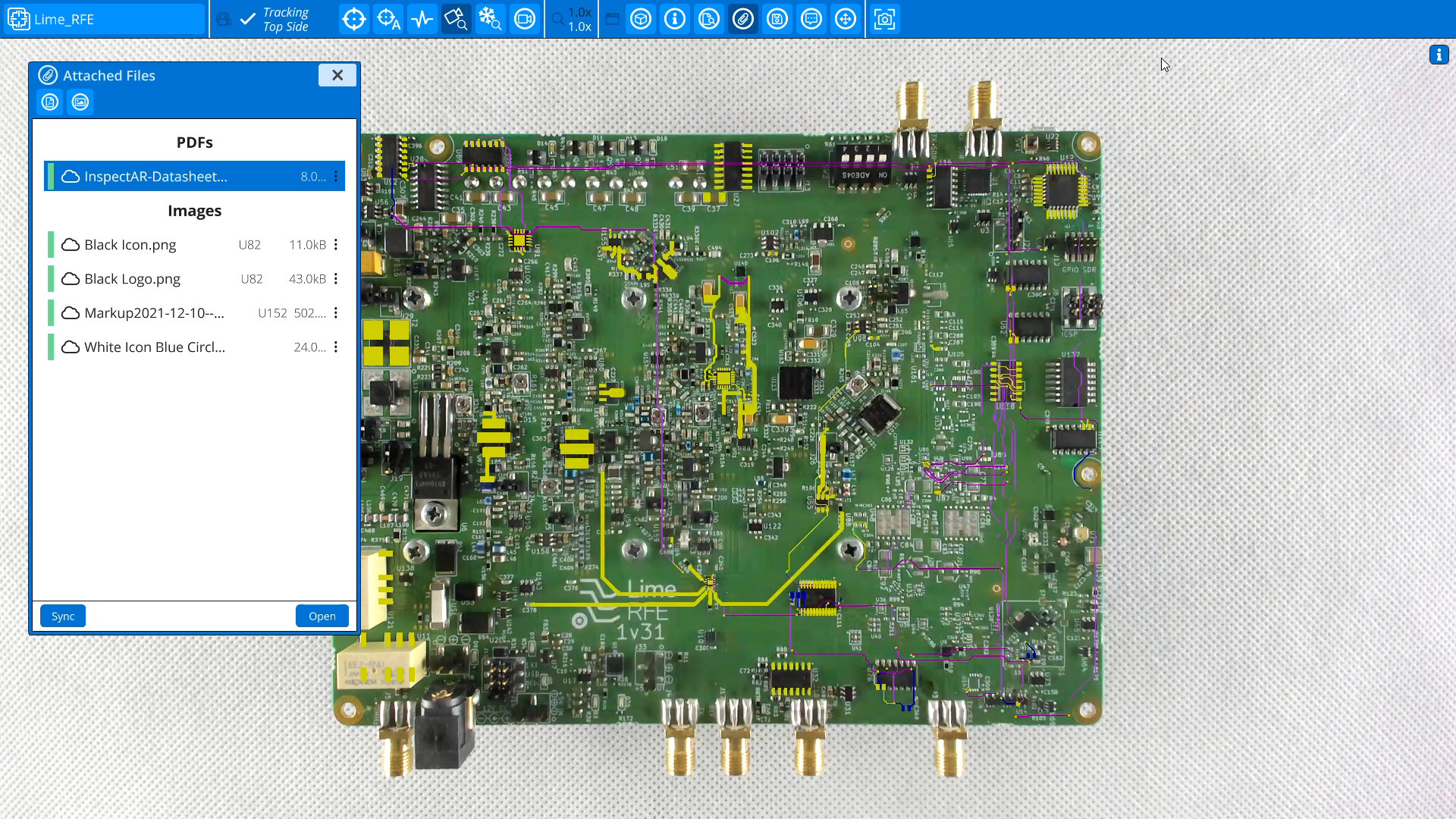Select Black Logo.png in the Images list
1456x819 pixels.
[x=133, y=279]
